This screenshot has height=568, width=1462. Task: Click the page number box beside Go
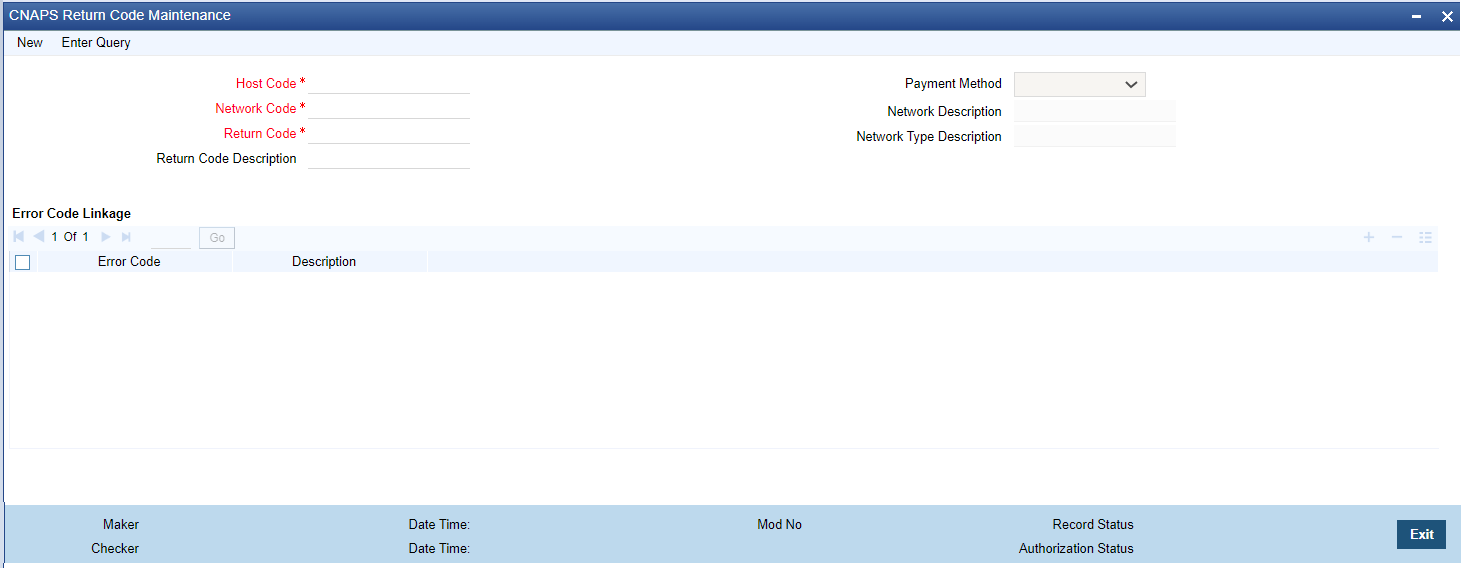point(171,238)
